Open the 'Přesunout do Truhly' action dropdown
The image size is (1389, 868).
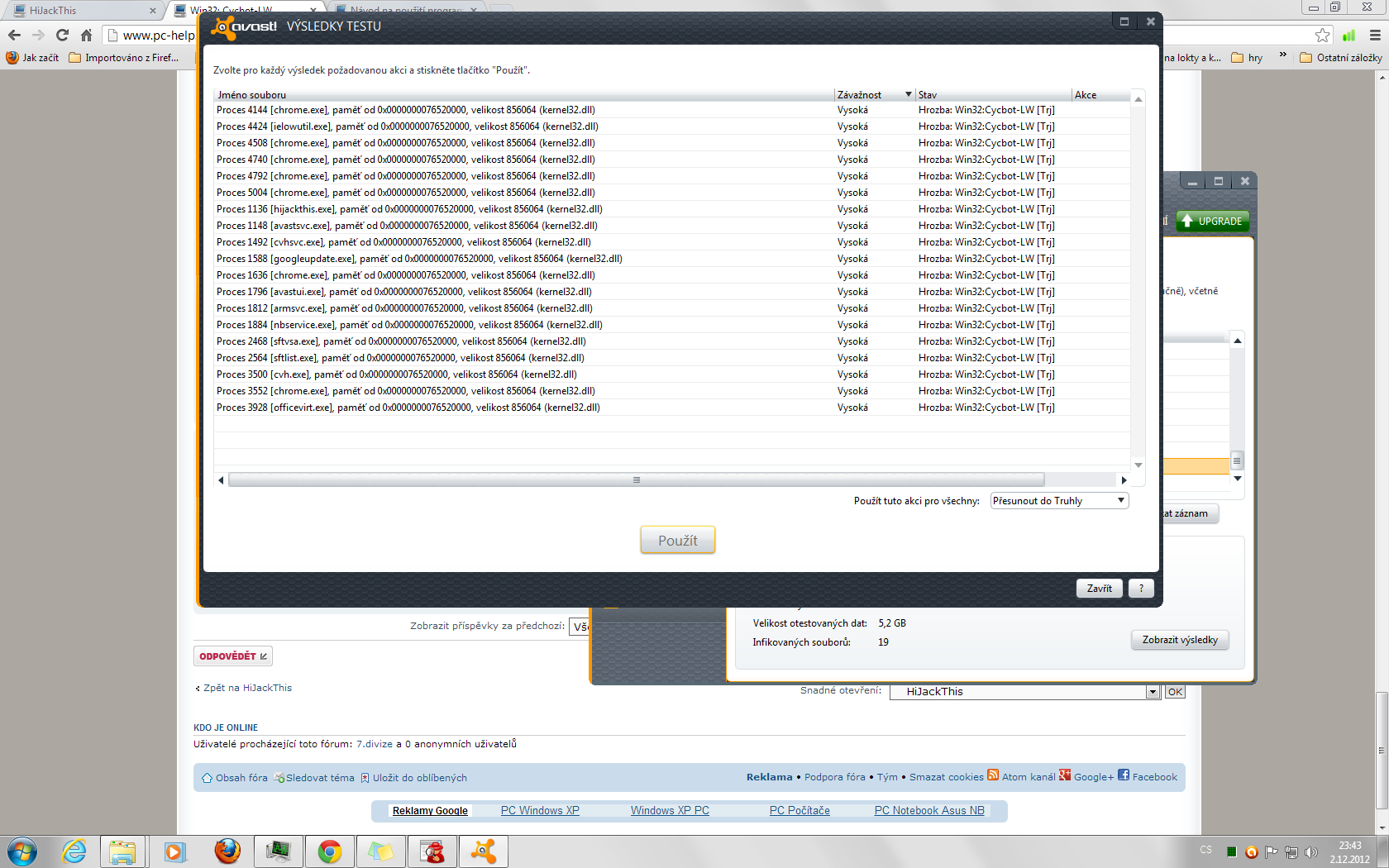point(1059,501)
